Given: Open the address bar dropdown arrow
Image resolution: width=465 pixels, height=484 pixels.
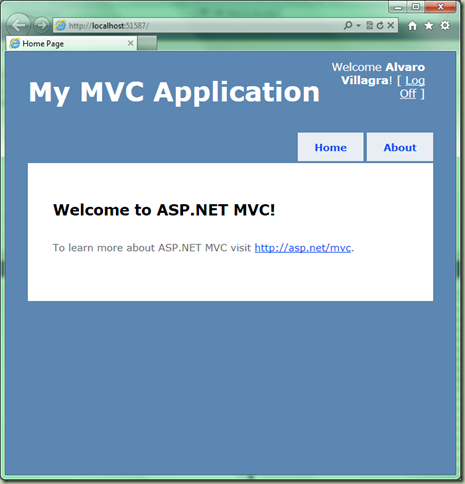Looking at the screenshot, I should pyautogui.click(x=358, y=25).
